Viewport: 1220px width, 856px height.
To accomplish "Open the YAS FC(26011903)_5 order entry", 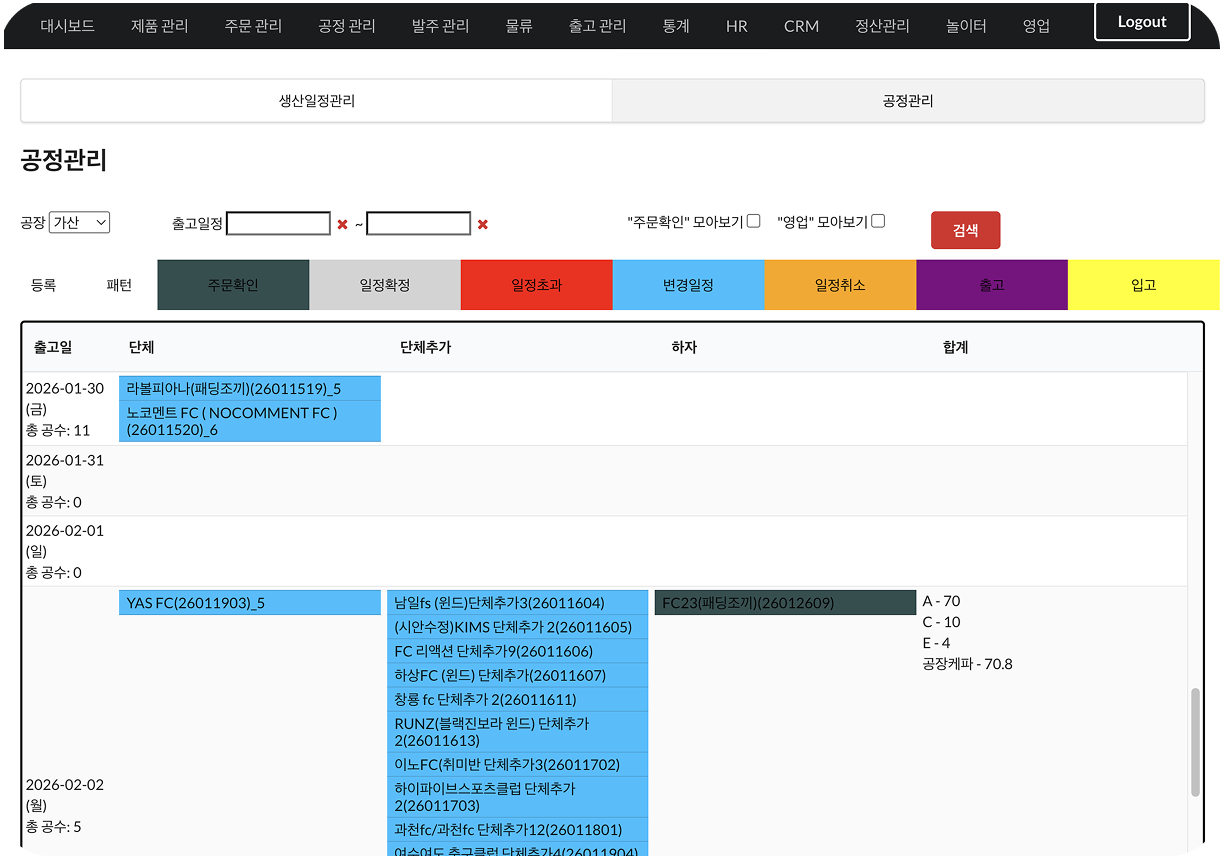I will click(x=249, y=602).
